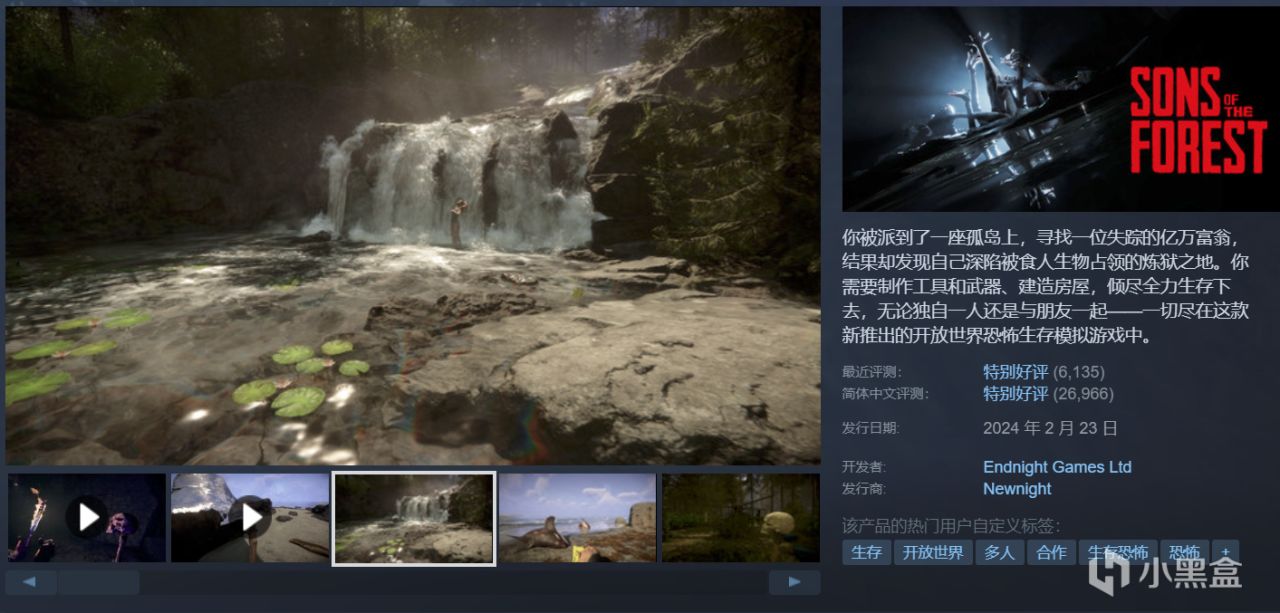Select the waterfall screenshot thumbnail
Image resolution: width=1280 pixels, height=613 pixels.
coord(414,518)
